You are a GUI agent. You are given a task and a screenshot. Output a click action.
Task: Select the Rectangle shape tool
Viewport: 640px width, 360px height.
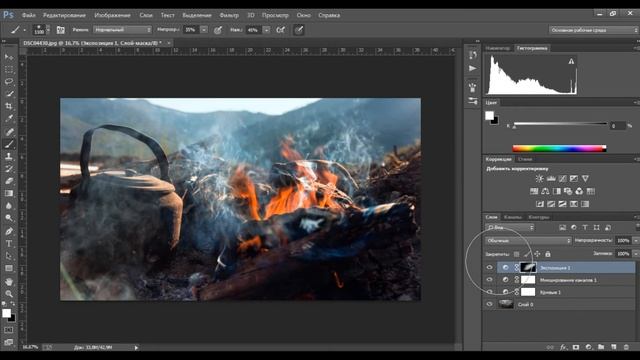[x=9, y=269]
